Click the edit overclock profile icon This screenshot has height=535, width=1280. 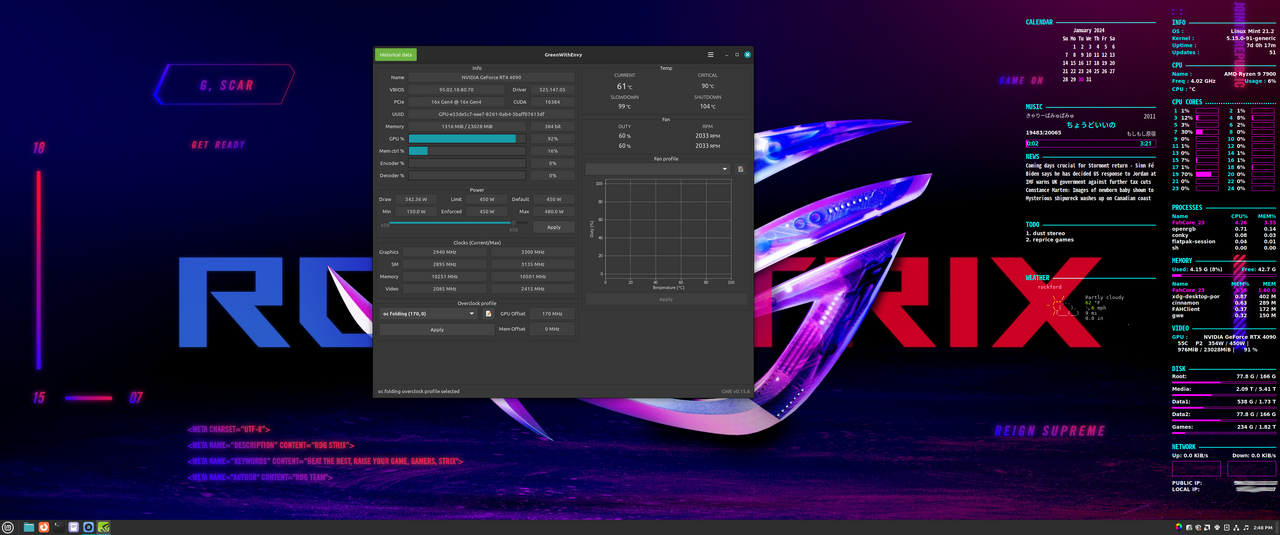point(489,314)
